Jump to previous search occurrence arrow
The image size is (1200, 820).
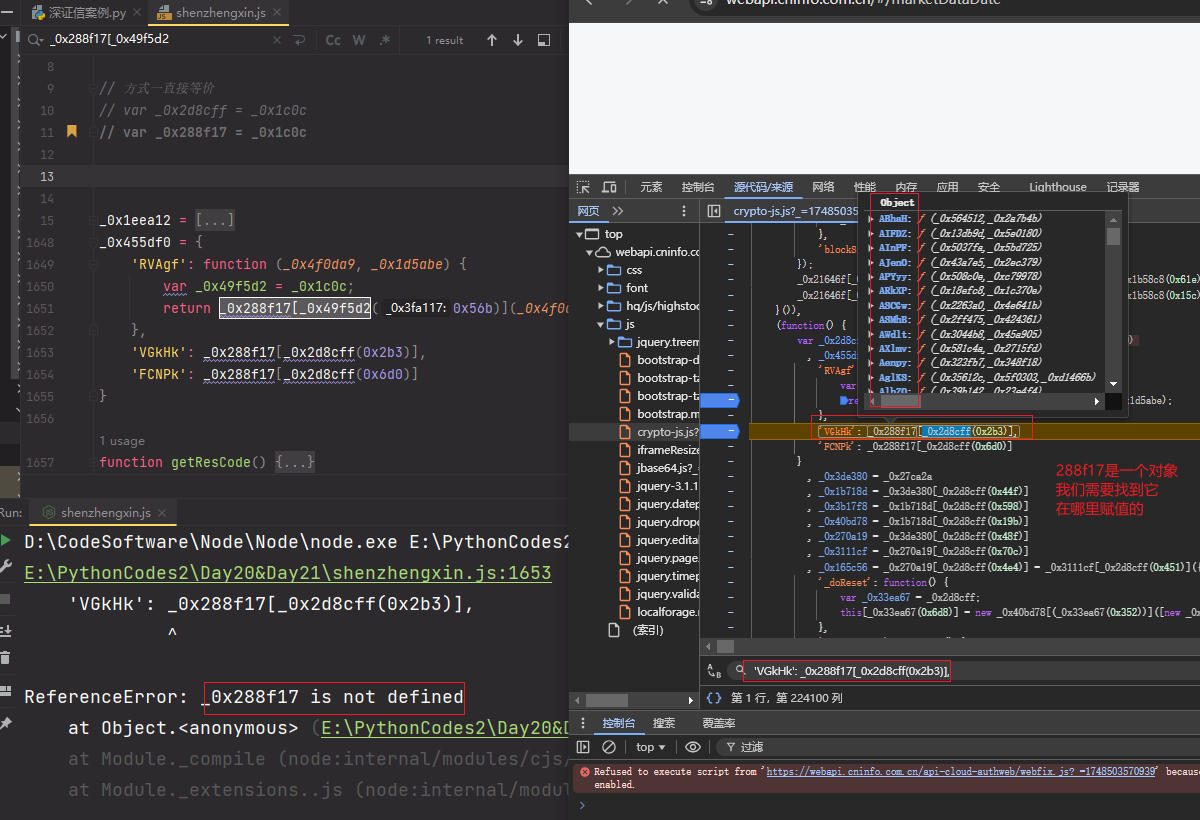tap(492, 40)
